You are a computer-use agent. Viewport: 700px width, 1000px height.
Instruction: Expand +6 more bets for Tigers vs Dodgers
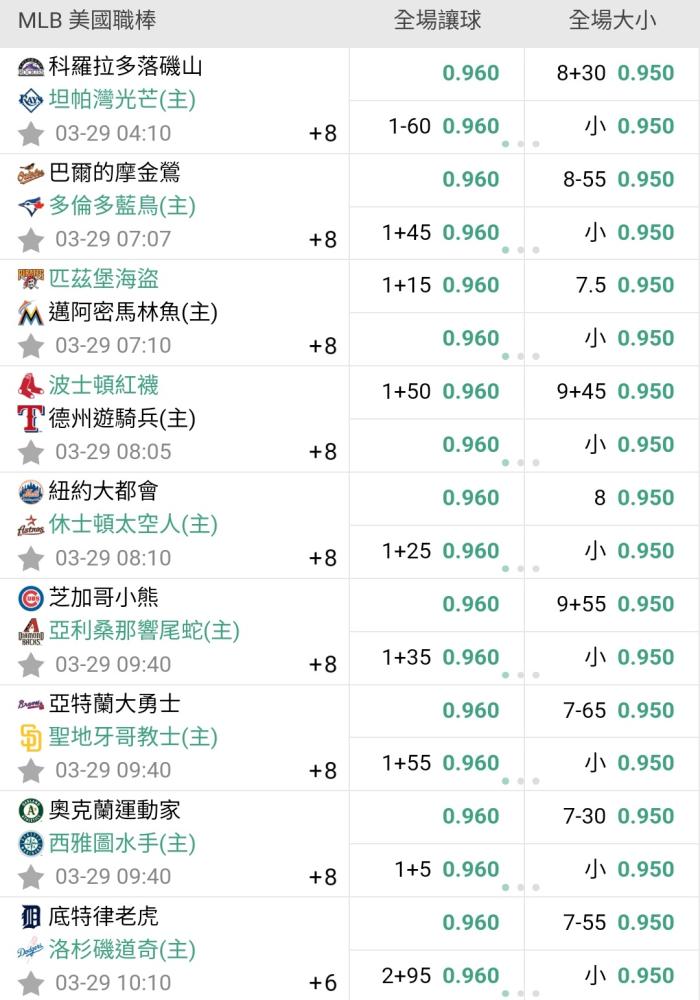click(323, 983)
